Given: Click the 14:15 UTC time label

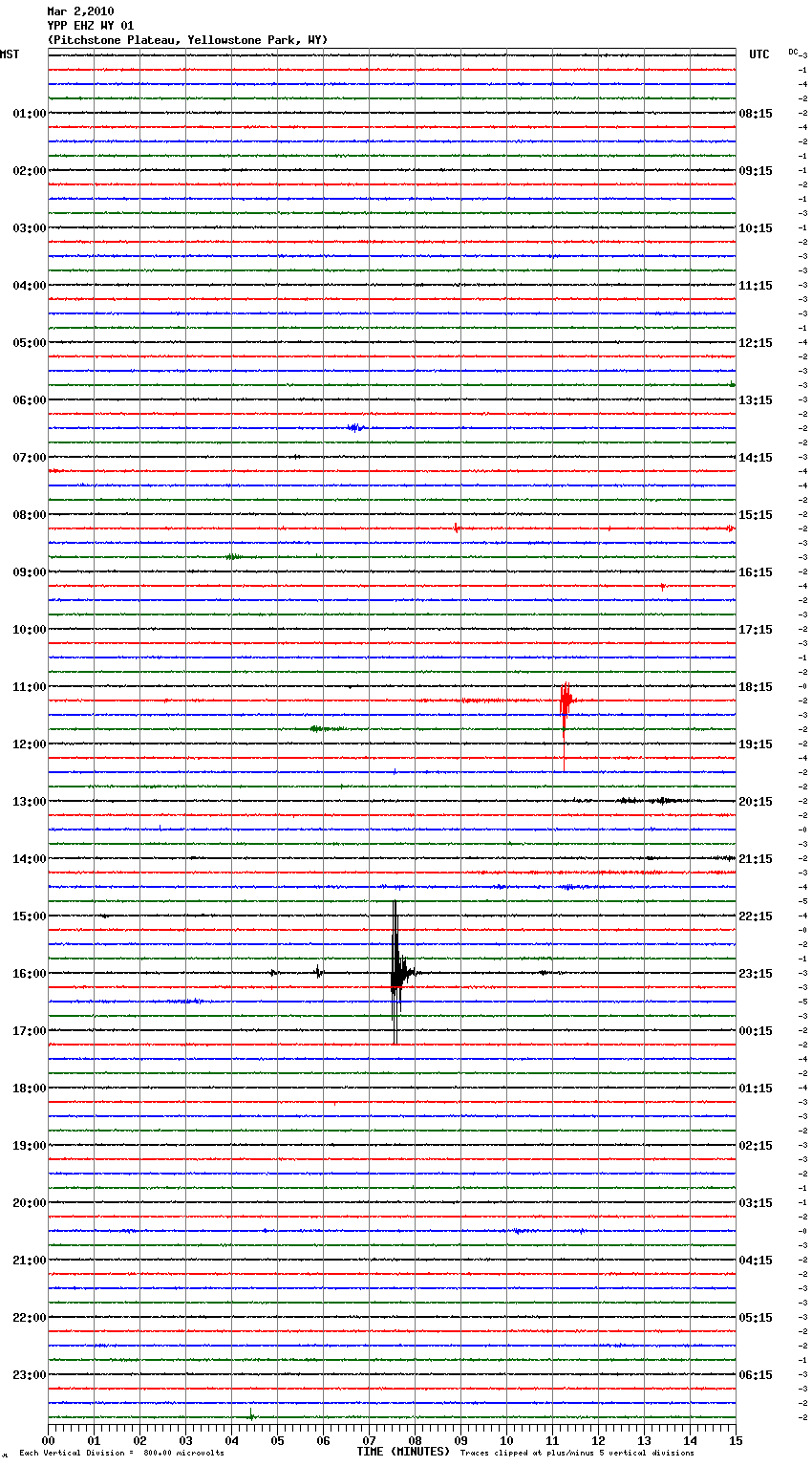Looking at the screenshot, I should point(756,458).
